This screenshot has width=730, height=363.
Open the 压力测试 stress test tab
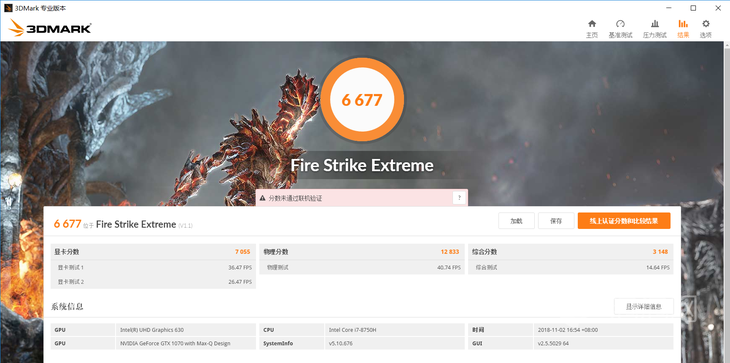[655, 29]
